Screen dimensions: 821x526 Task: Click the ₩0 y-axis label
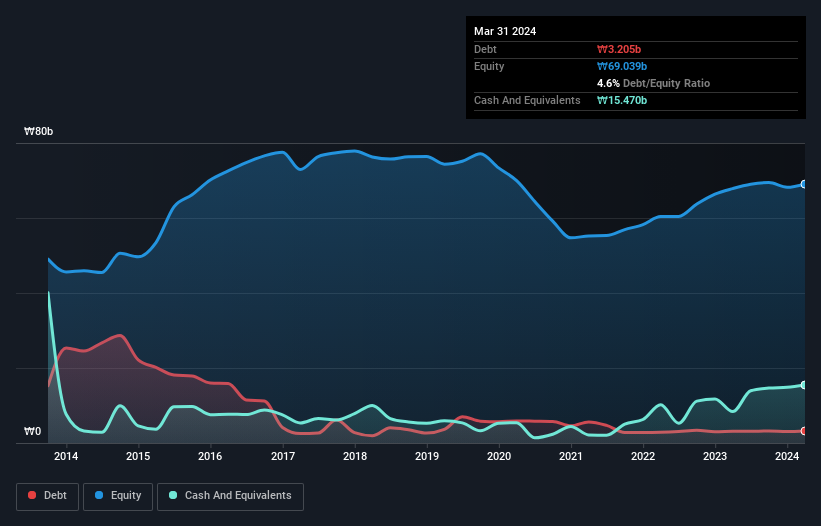coord(32,431)
